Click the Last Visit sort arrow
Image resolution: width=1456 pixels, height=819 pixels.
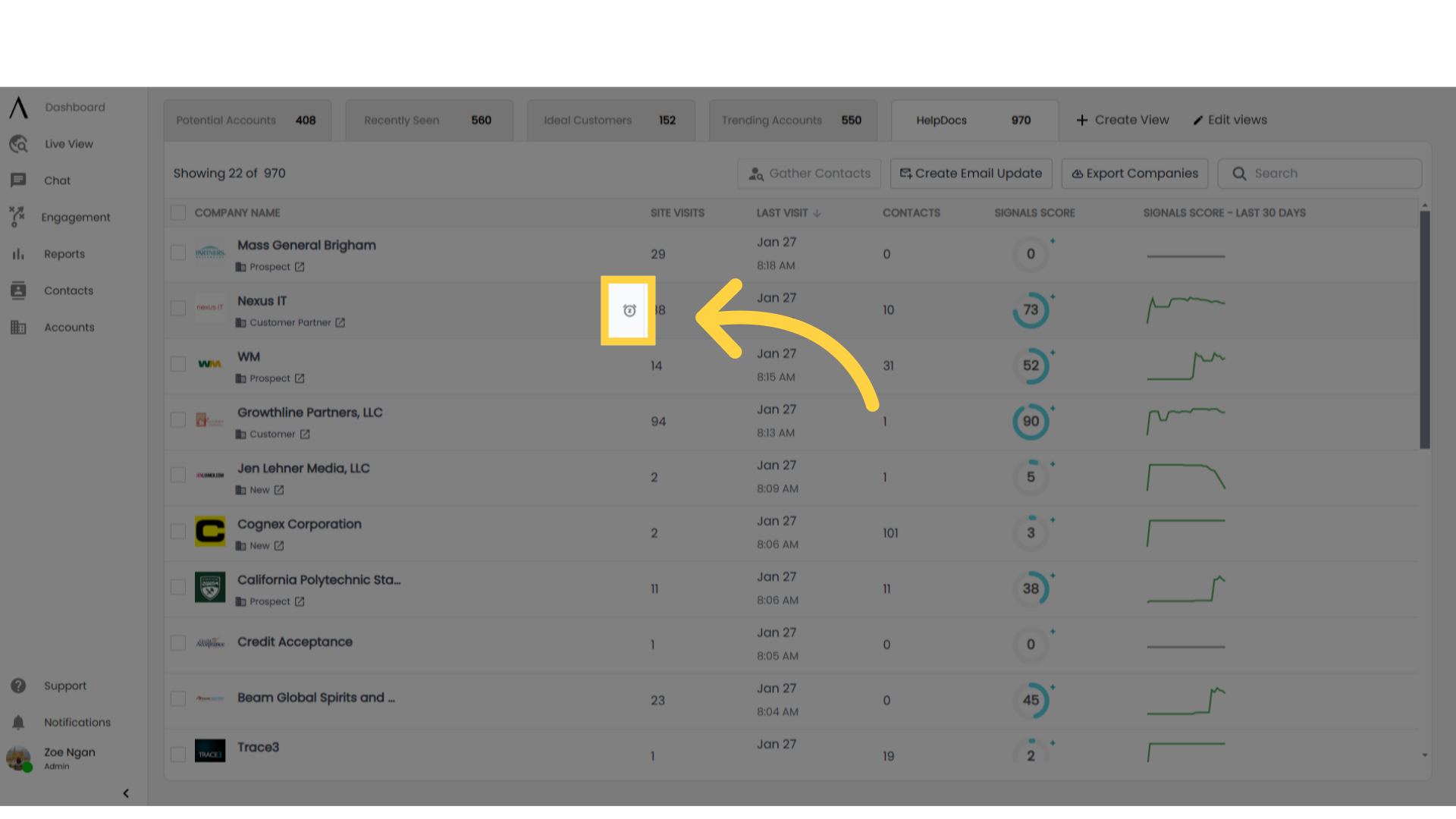[x=818, y=212]
